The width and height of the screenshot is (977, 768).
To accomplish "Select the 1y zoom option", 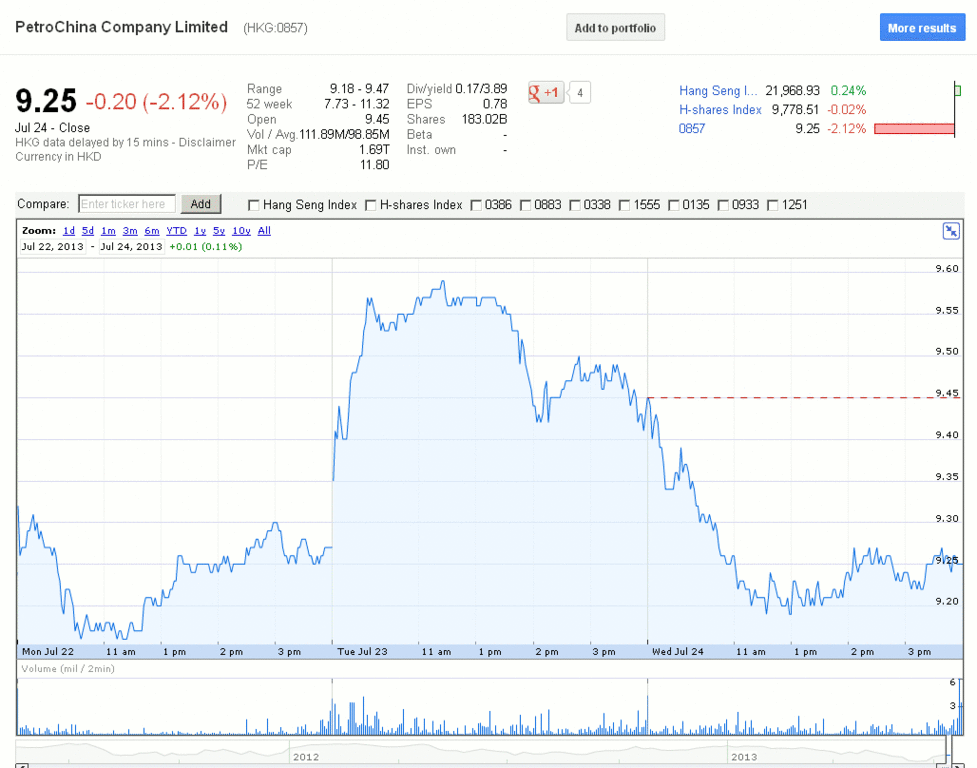I will tap(200, 230).
